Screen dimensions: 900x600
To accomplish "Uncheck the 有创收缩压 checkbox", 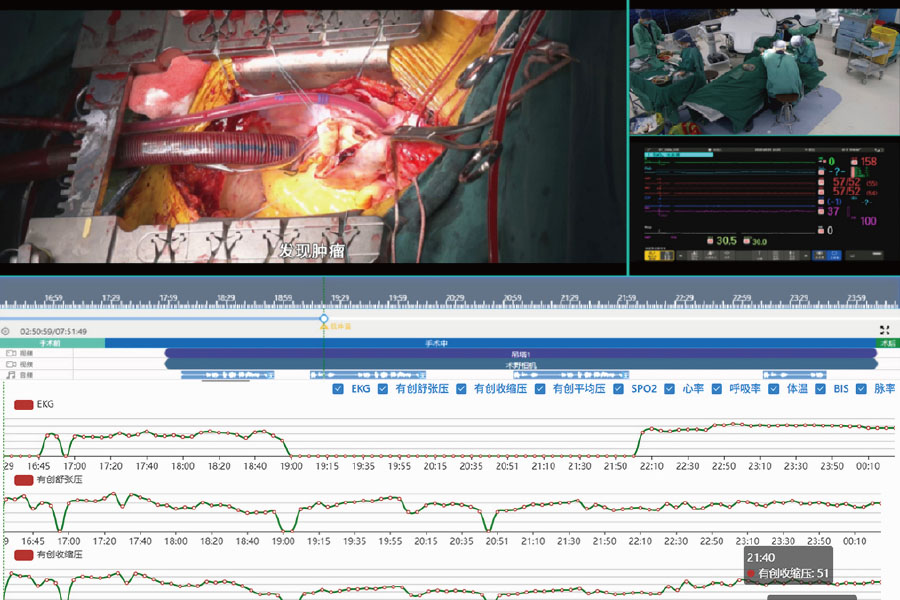I will [461, 389].
